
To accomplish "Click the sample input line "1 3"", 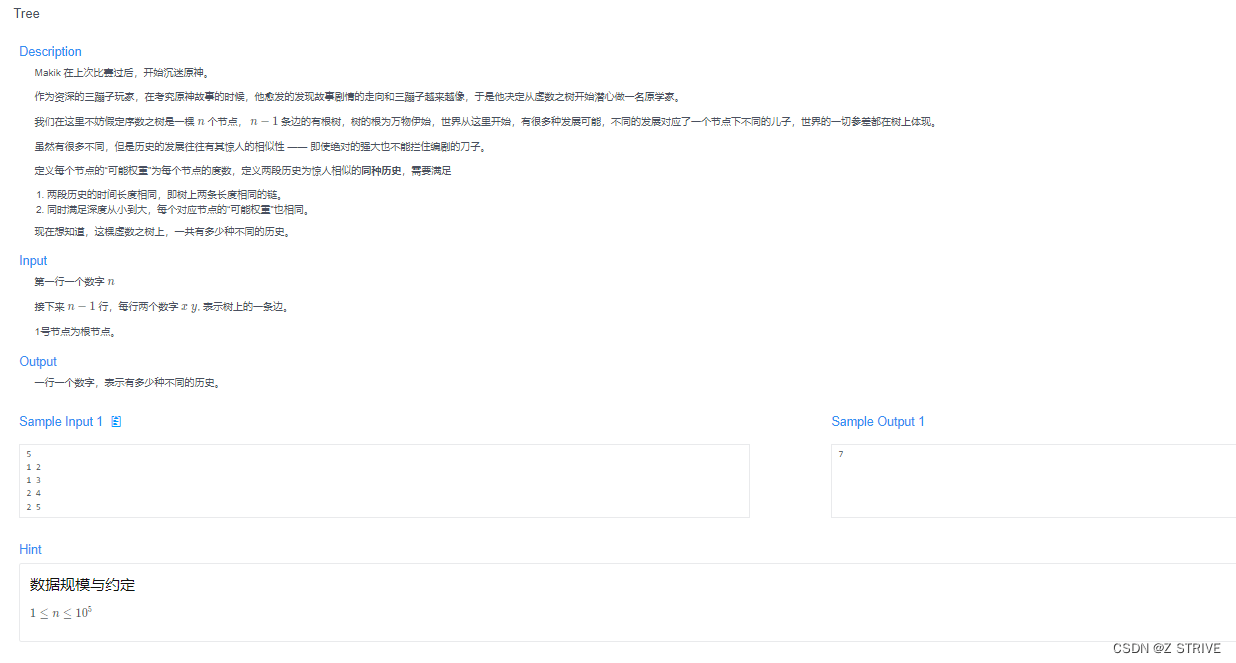I will tap(33, 480).
